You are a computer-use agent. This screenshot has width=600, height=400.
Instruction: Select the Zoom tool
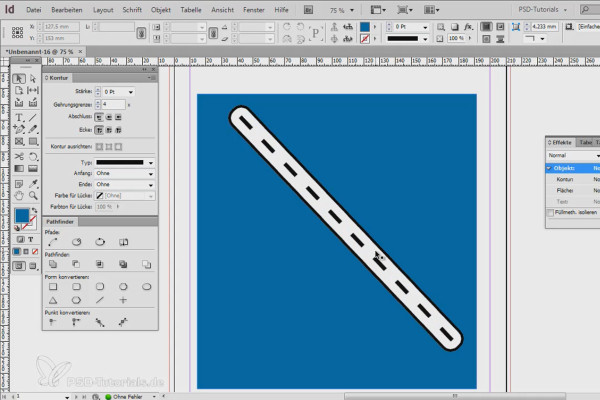[33, 196]
